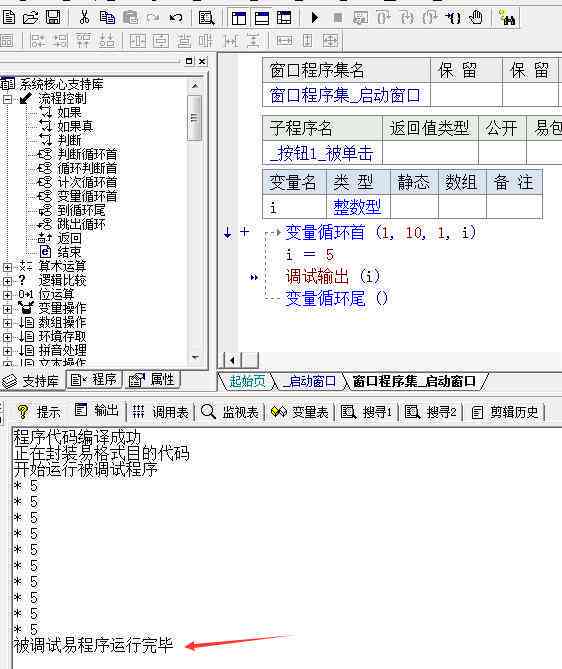Select 变量循环首 in the library tree
The image size is (562, 669).
[x=87, y=196]
